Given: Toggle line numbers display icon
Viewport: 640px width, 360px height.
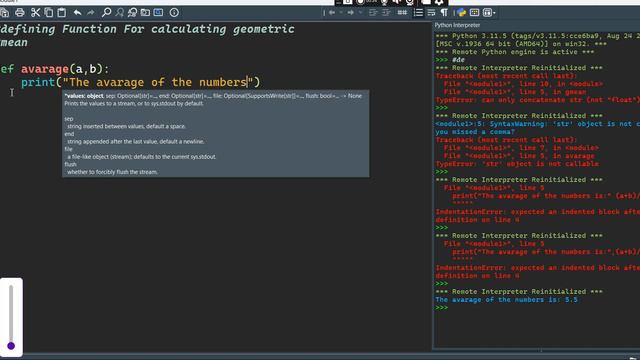Looking at the screenshot, I should (x=418, y=13).
